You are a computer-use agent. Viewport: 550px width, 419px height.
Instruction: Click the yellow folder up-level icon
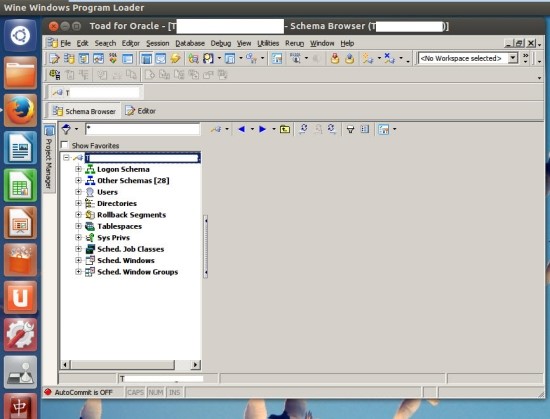(285, 129)
